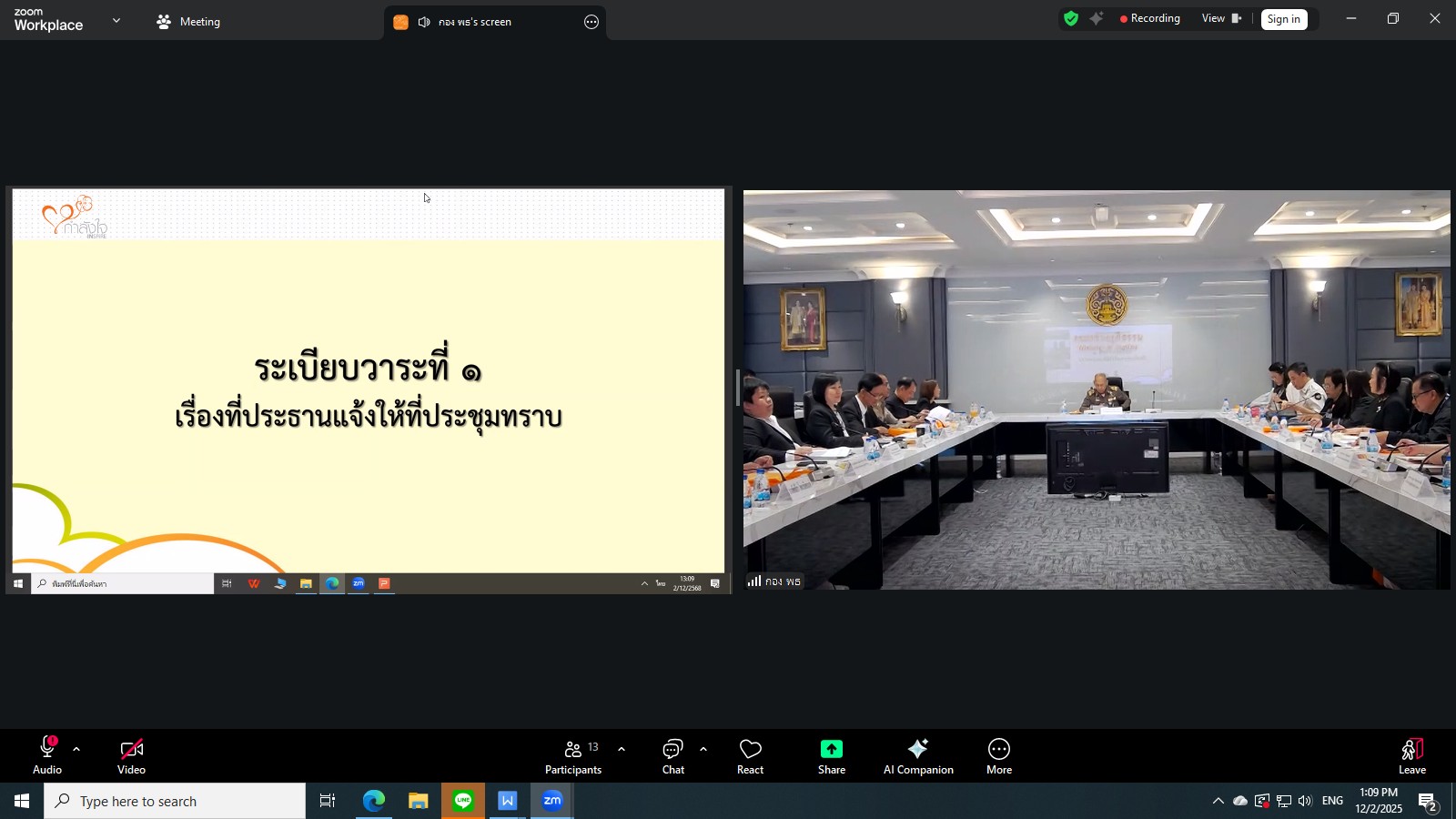Expand Zoom Workplace dropdown chevron
The height and width of the screenshot is (819, 1456).
116,20
